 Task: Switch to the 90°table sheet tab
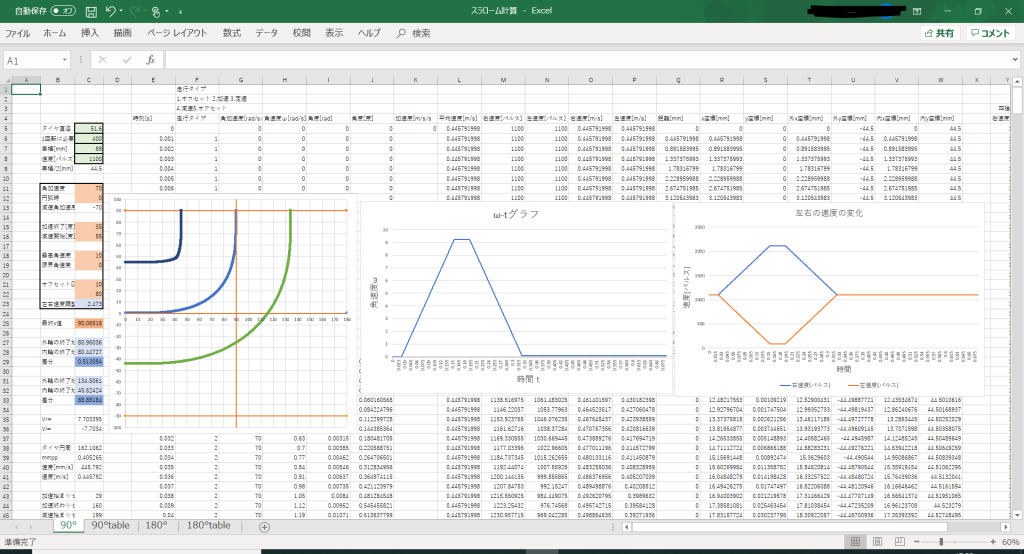click(110, 526)
